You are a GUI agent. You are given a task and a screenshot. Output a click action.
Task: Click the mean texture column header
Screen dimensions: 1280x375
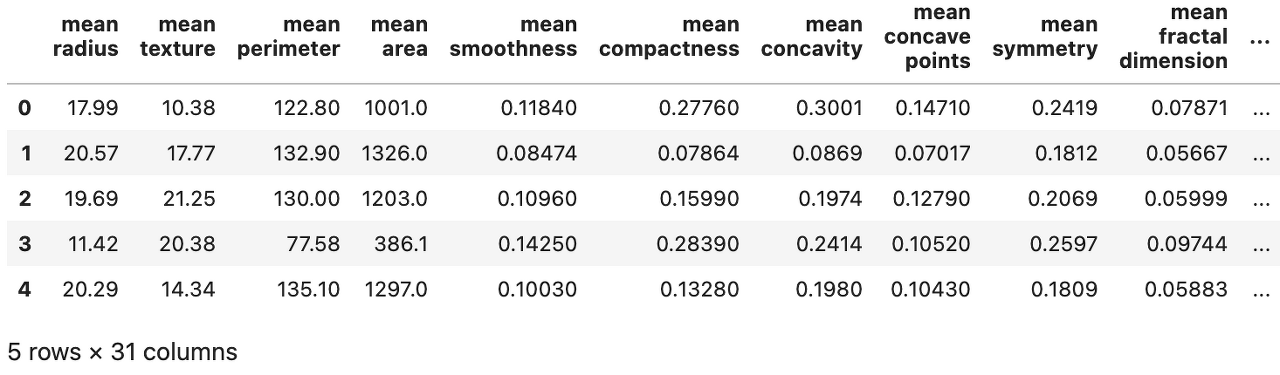(177, 36)
